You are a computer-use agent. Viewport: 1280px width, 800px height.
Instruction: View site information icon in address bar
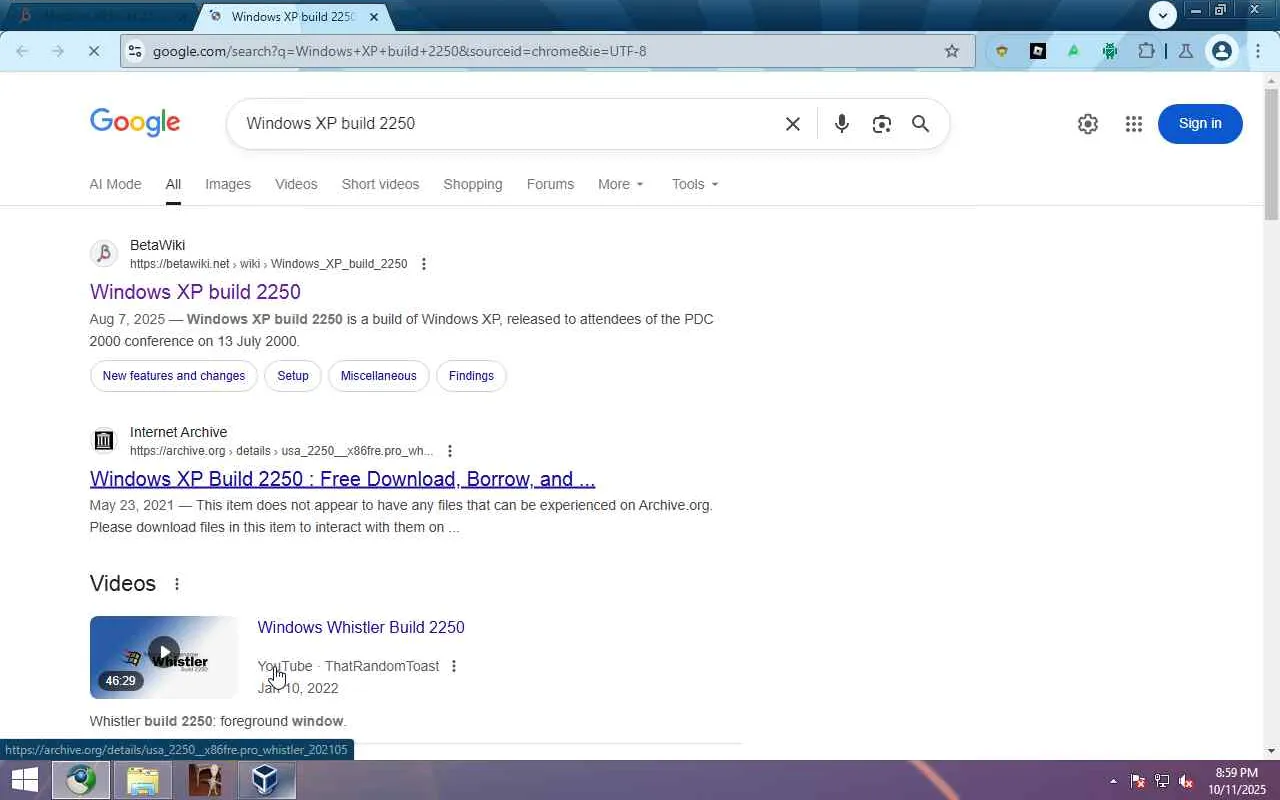point(135,51)
